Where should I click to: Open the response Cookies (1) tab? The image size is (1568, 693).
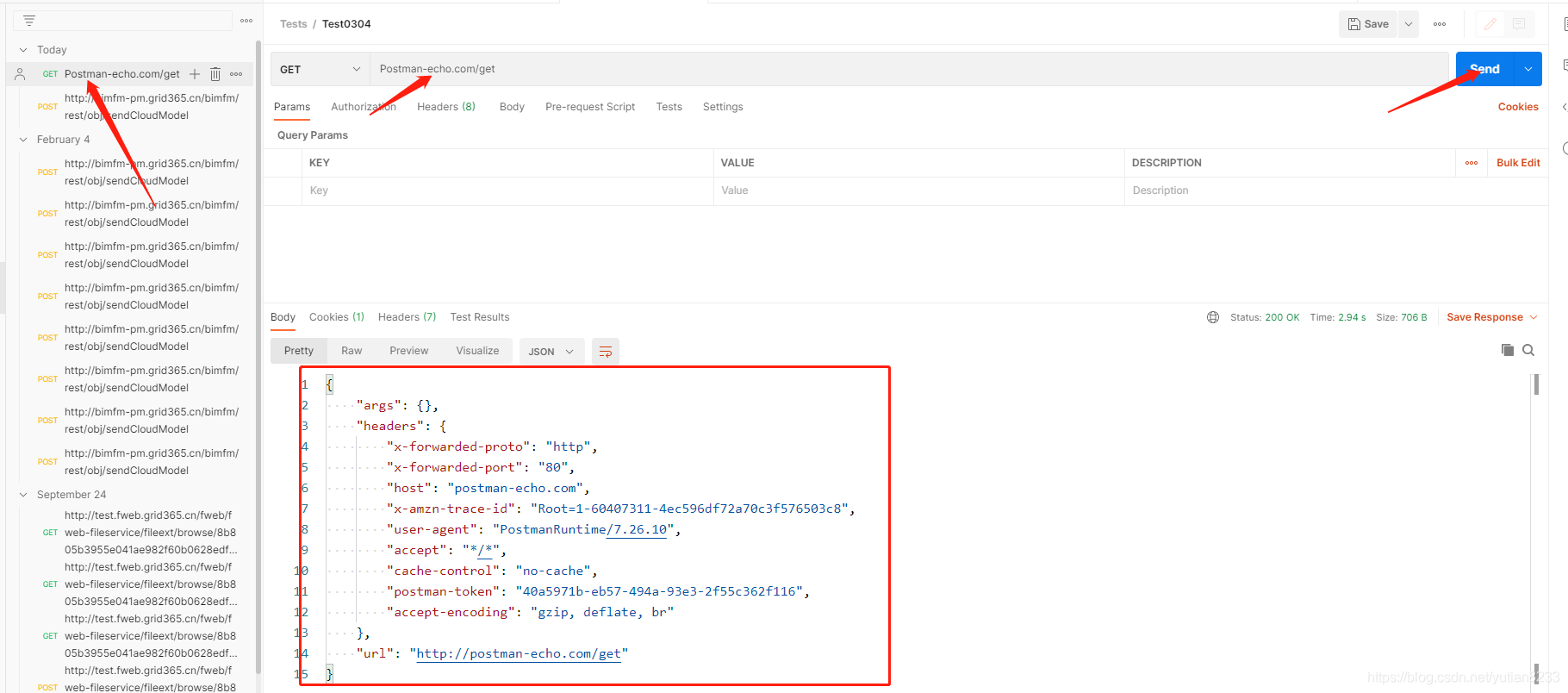pyautogui.click(x=337, y=317)
